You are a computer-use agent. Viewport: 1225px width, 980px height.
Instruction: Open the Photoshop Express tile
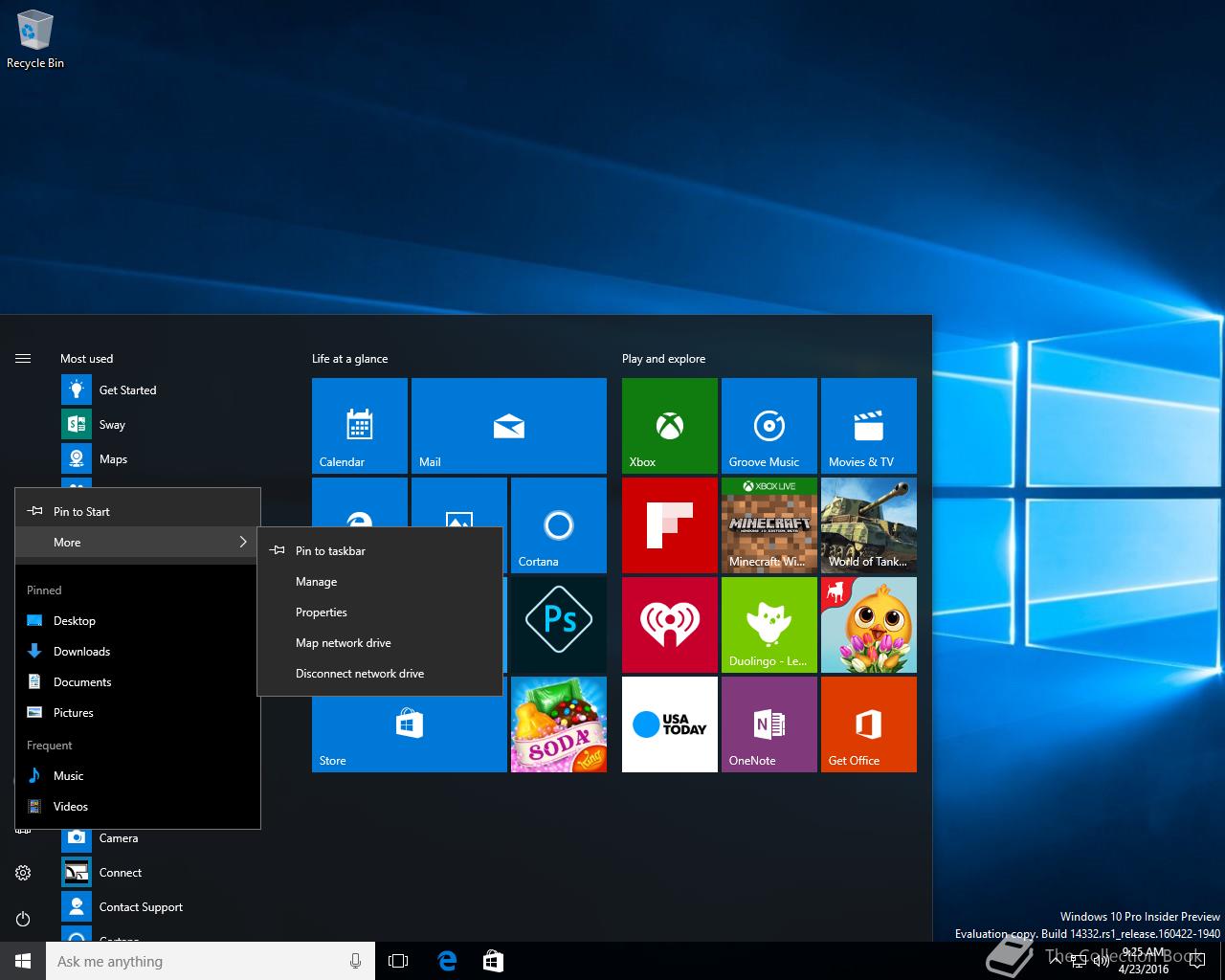coord(558,623)
